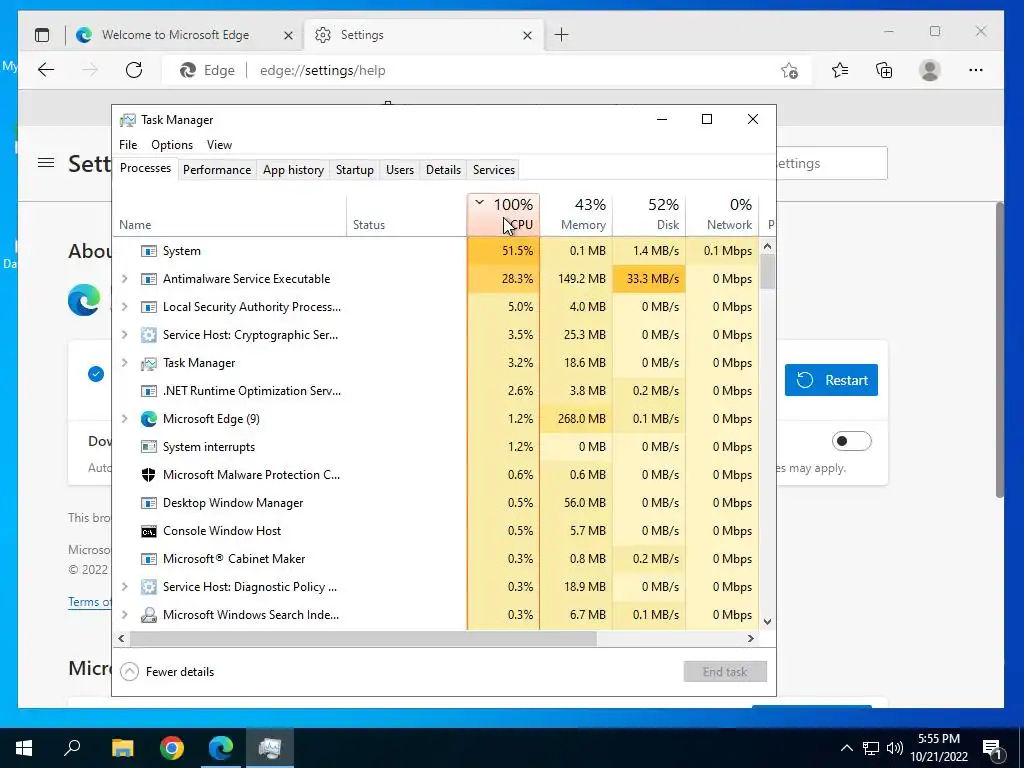The height and width of the screenshot is (768, 1024).
Task: Expand the Task Manager process row
Action: (124, 363)
